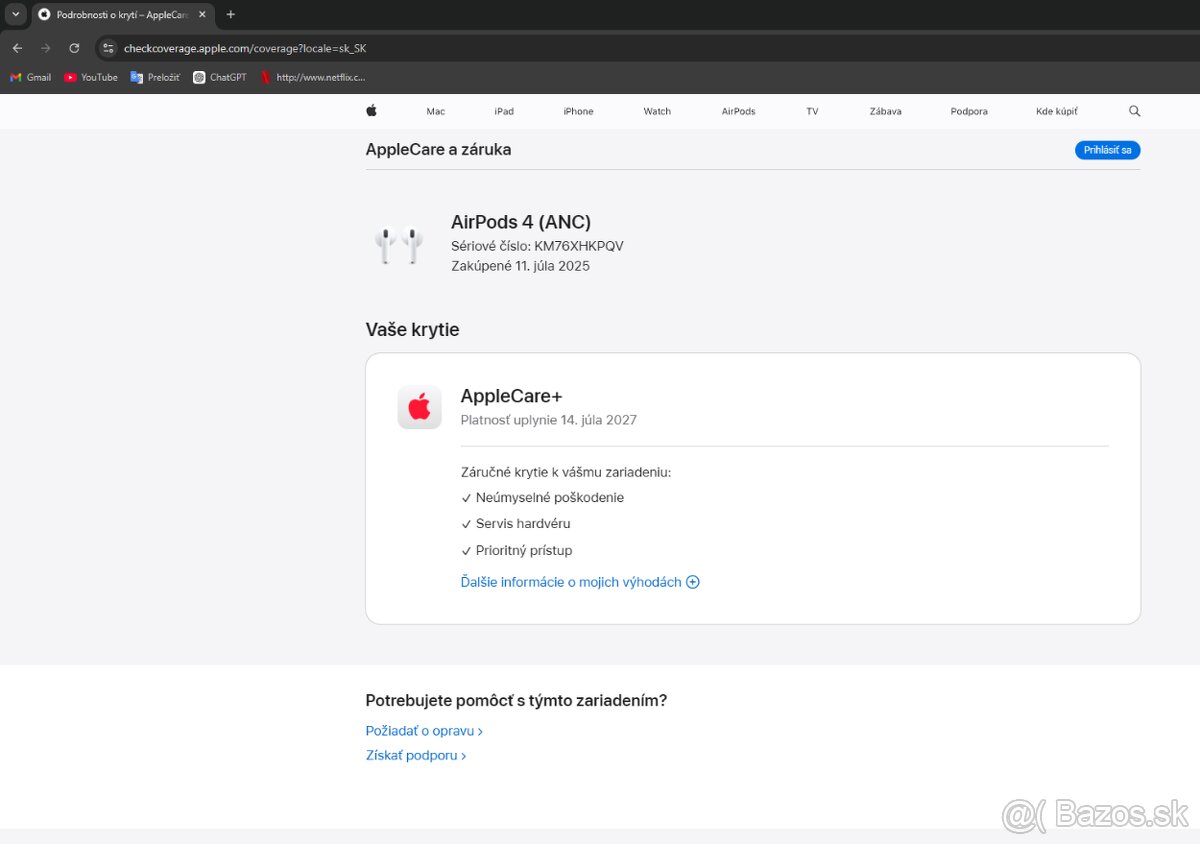
Task: Open the search magnifier icon
Action: point(1134,111)
